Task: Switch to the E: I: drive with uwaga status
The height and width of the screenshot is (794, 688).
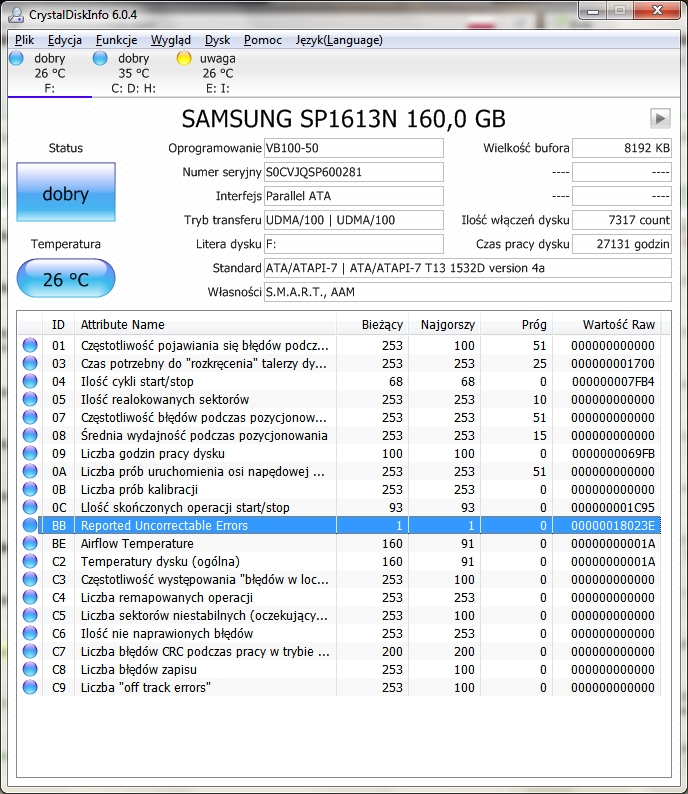Action: (x=218, y=73)
